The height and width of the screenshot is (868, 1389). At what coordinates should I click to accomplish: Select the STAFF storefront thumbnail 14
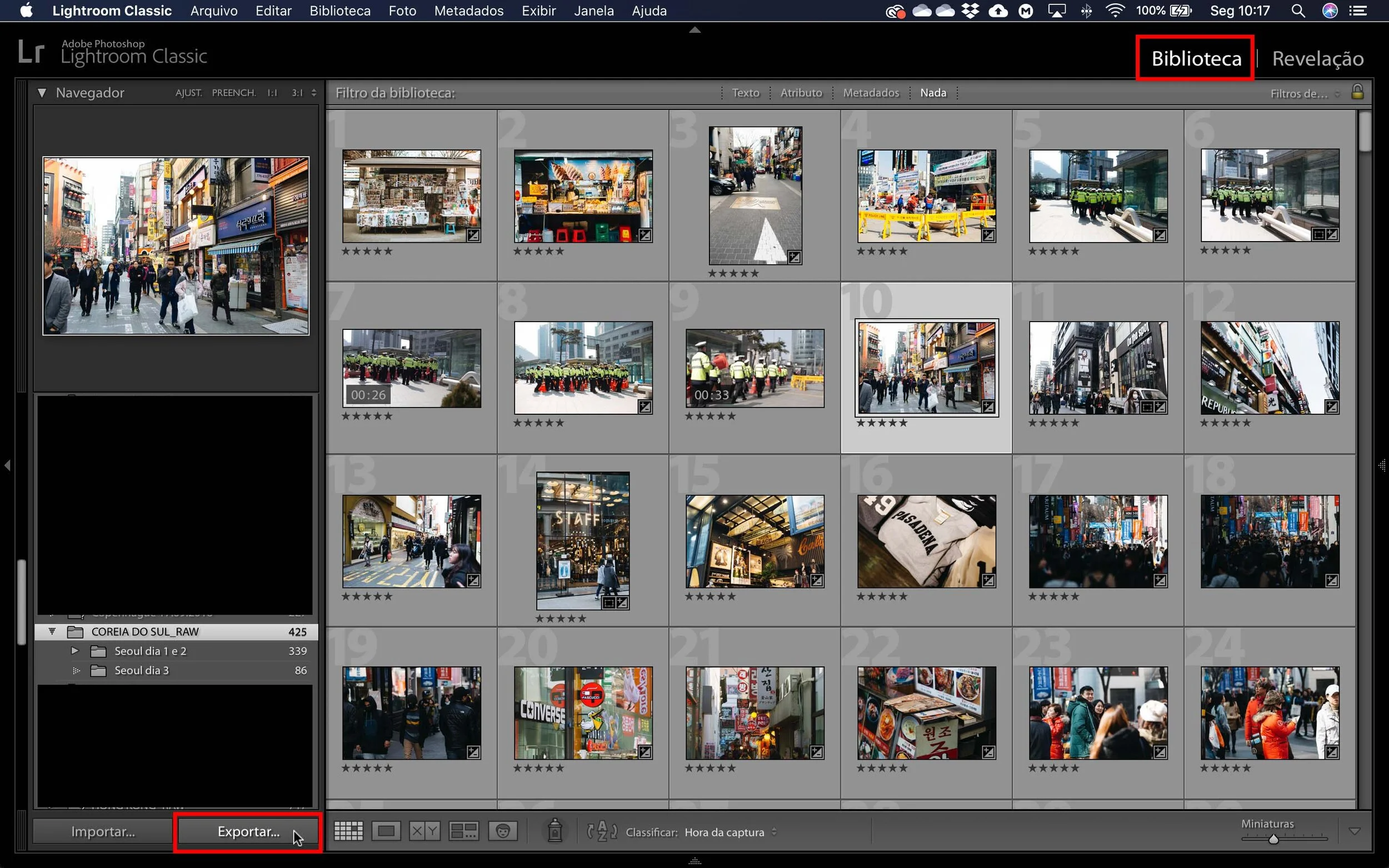click(582, 540)
